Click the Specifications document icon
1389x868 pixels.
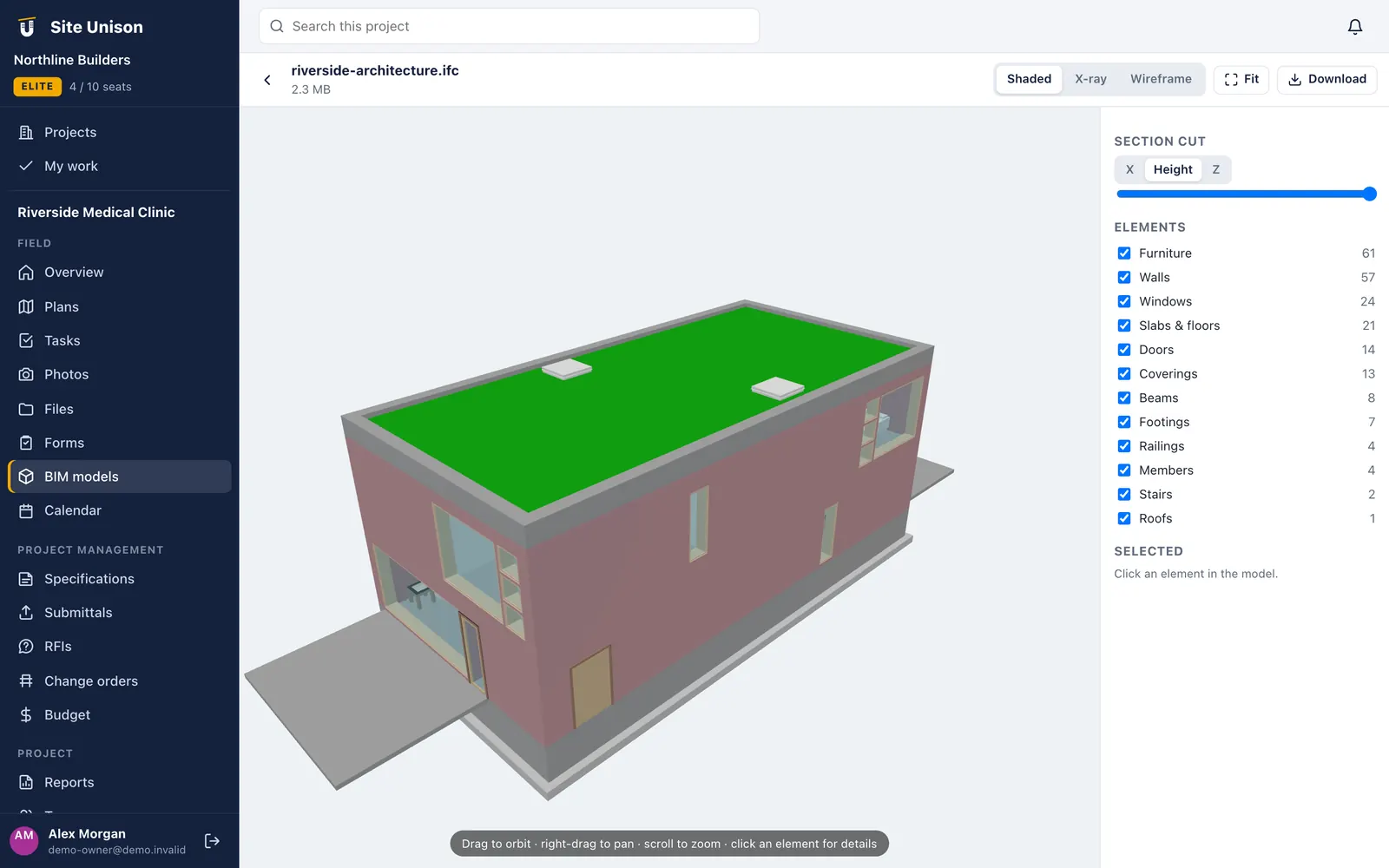(26, 579)
